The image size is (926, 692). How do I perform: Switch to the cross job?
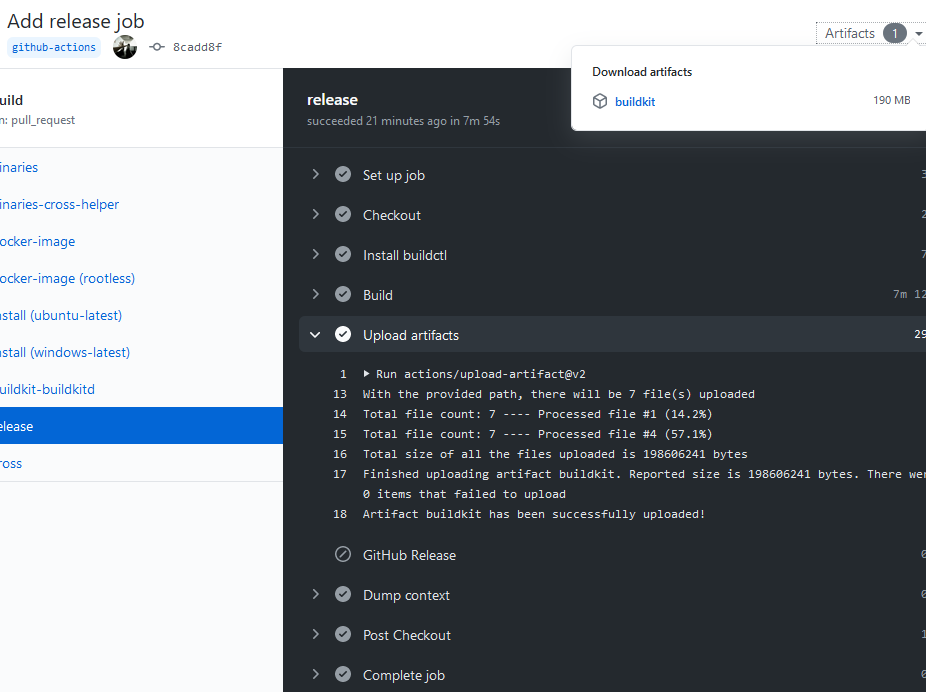click(10, 462)
